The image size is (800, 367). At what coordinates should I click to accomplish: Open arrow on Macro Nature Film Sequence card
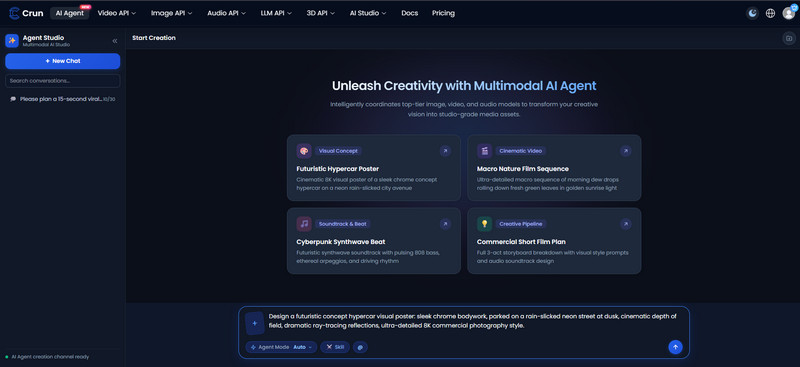(626, 151)
